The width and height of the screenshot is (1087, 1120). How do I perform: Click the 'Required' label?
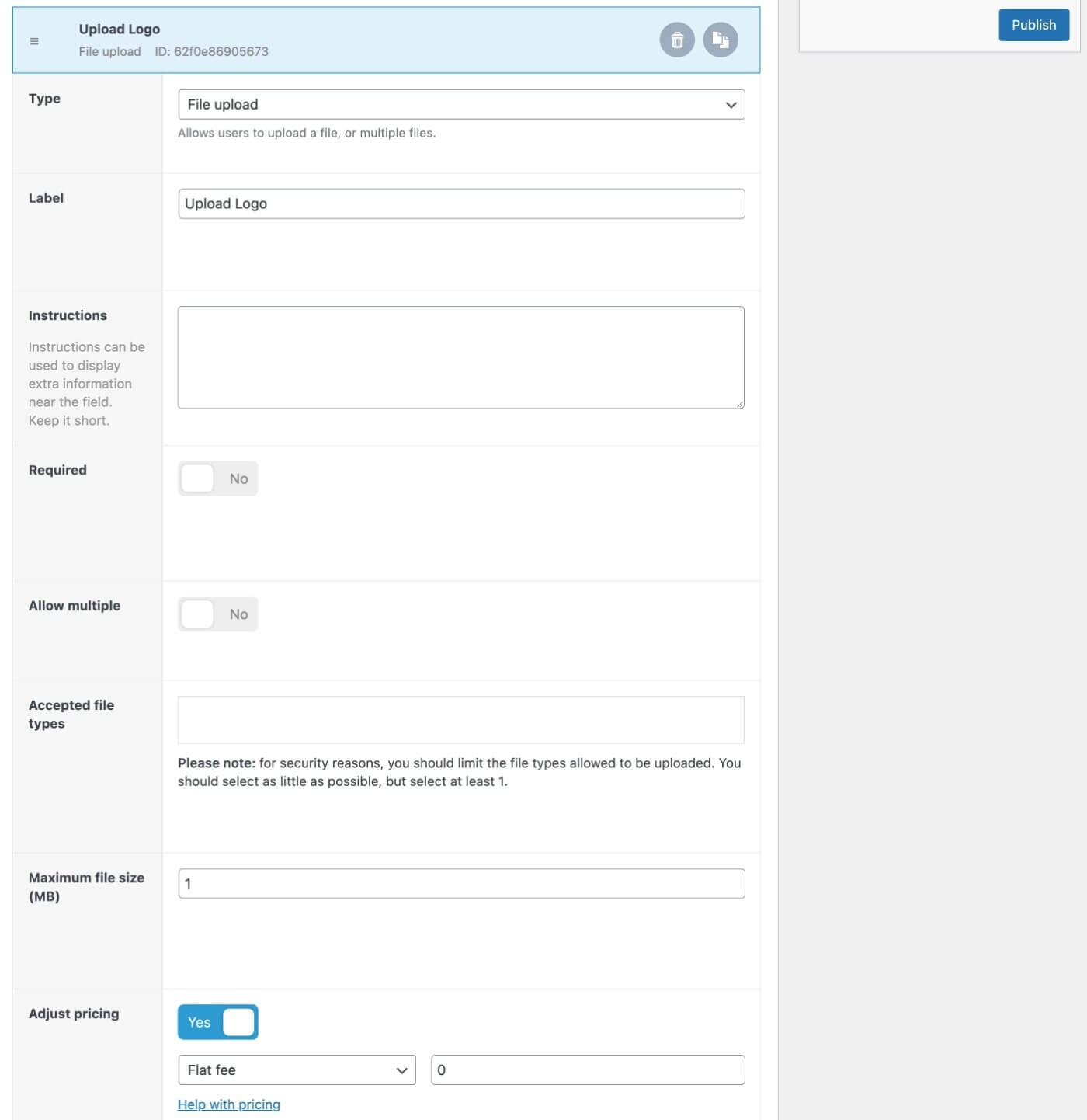(x=57, y=470)
